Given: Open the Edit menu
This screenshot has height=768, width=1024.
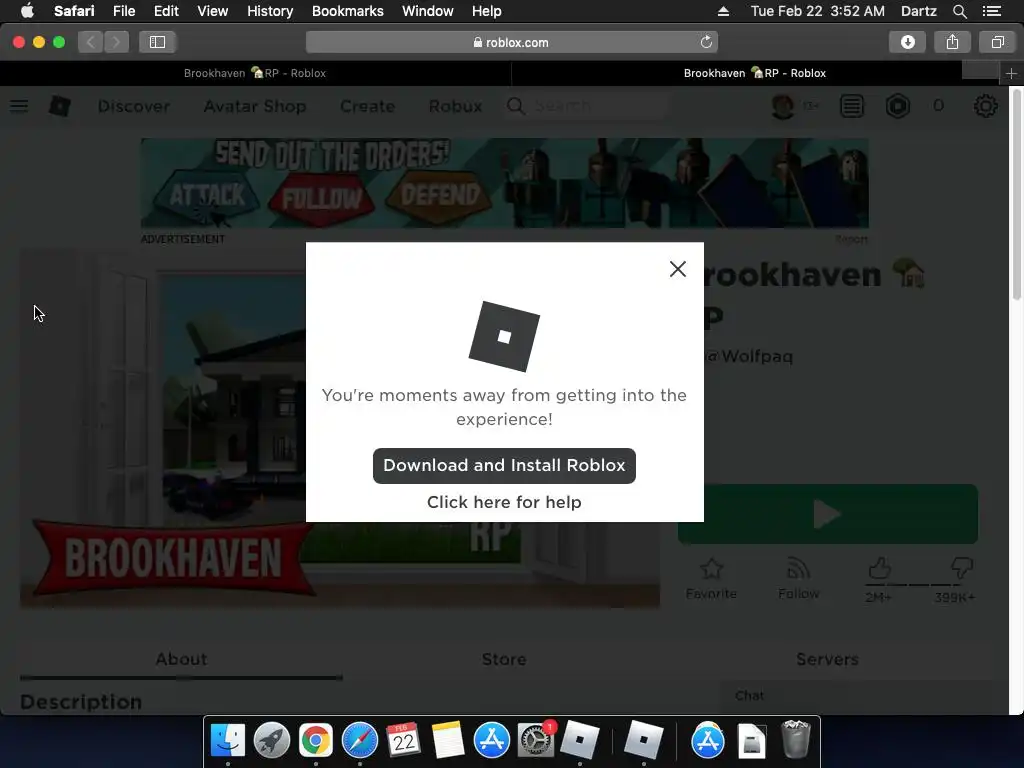Looking at the screenshot, I should click(166, 11).
